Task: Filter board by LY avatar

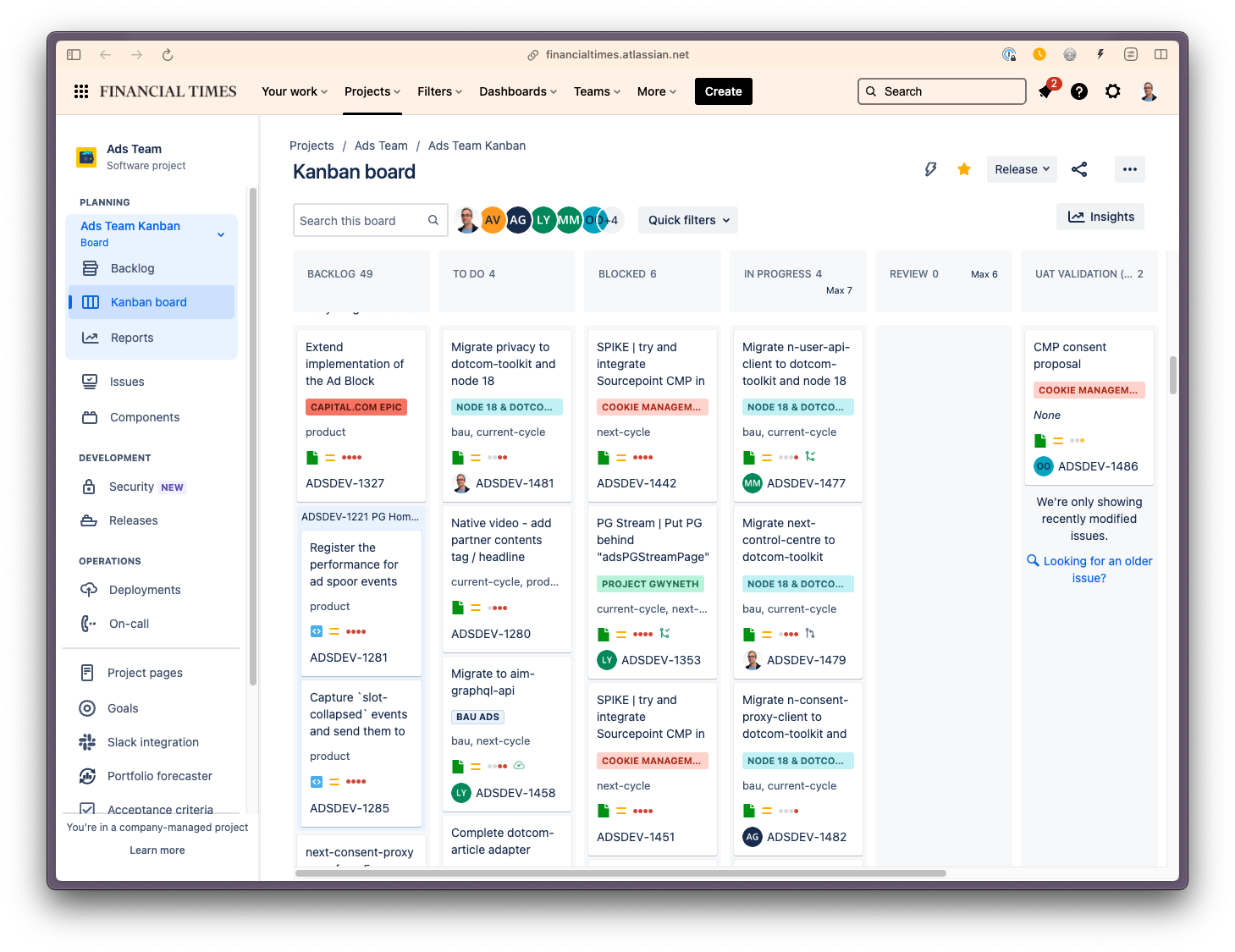Action: pos(543,220)
